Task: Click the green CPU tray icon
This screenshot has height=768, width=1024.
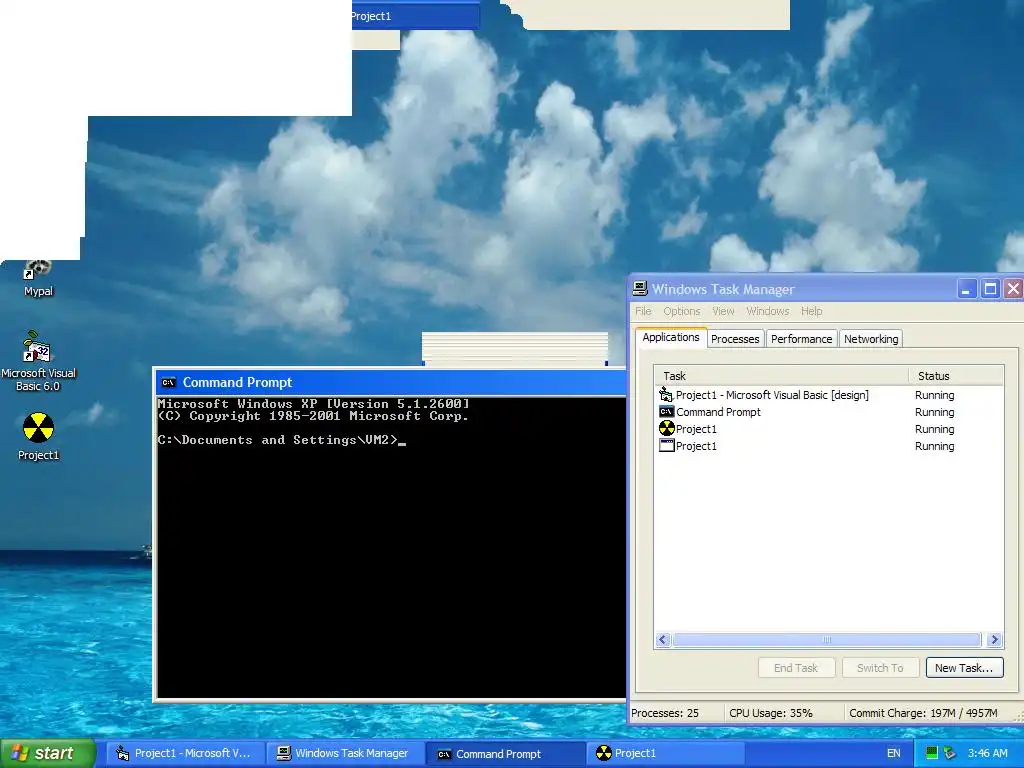Action: (x=932, y=753)
